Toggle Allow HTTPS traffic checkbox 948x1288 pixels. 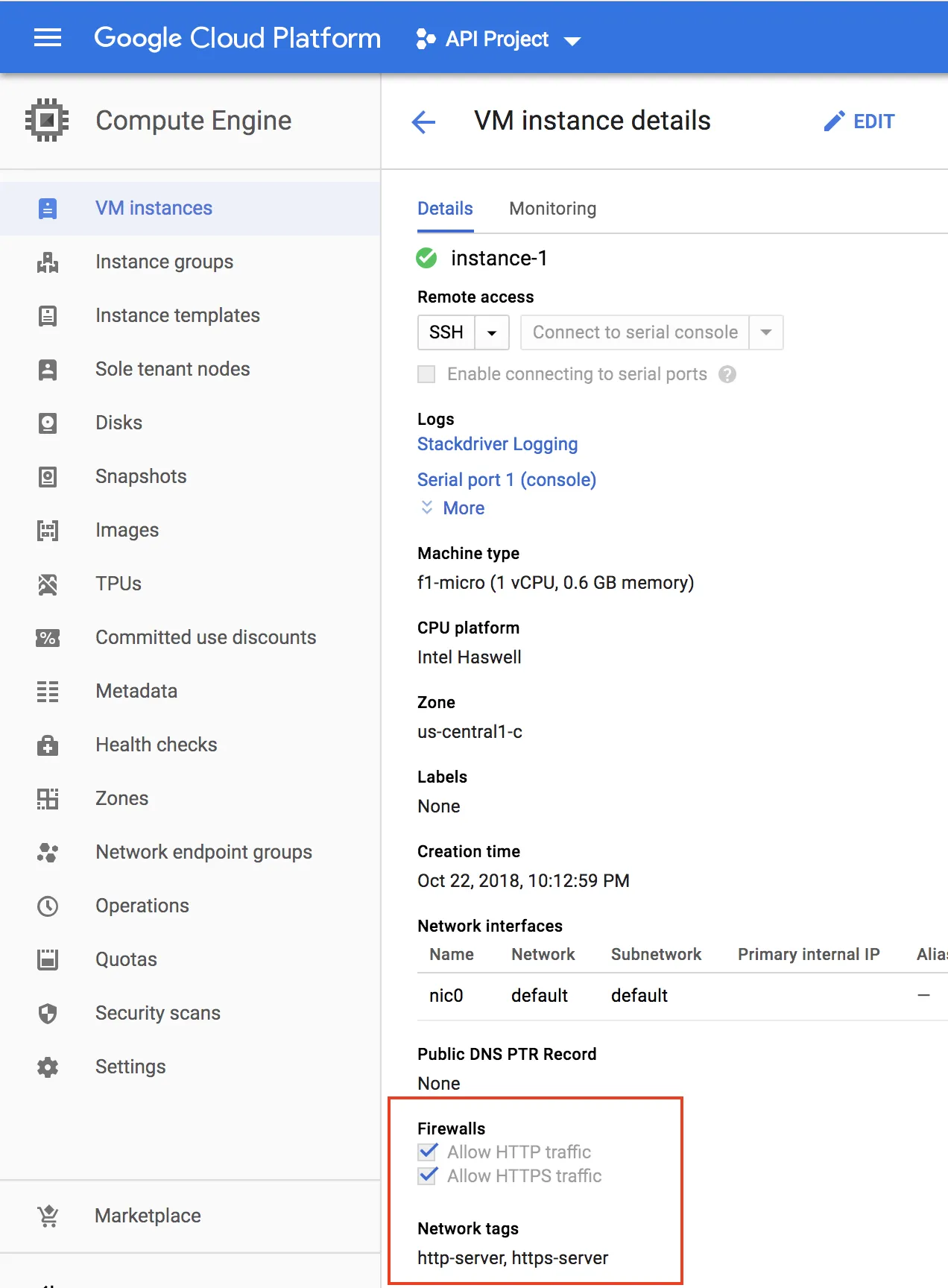point(428,1176)
